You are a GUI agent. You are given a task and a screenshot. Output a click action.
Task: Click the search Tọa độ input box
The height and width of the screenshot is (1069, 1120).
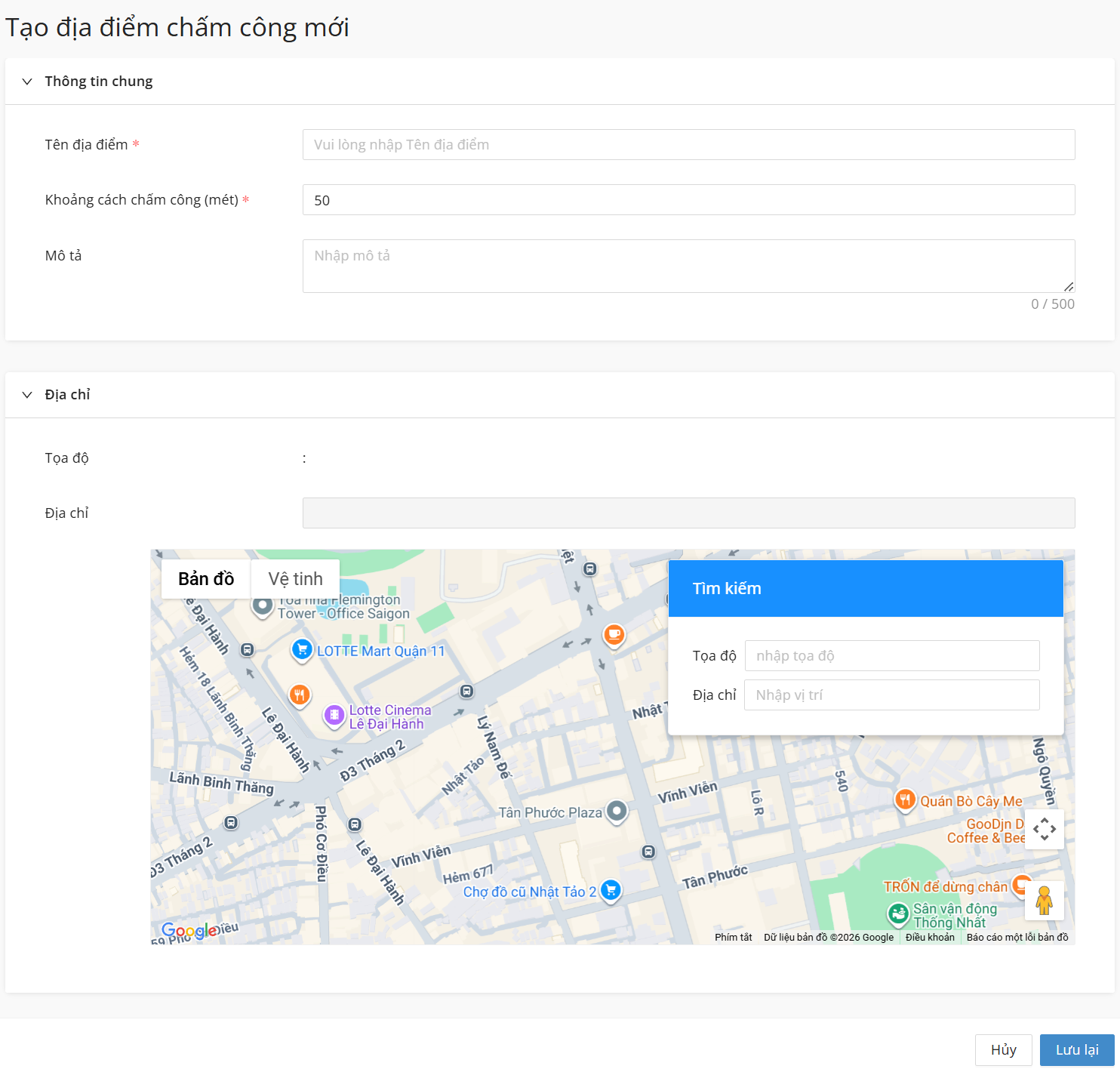click(x=891, y=655)
